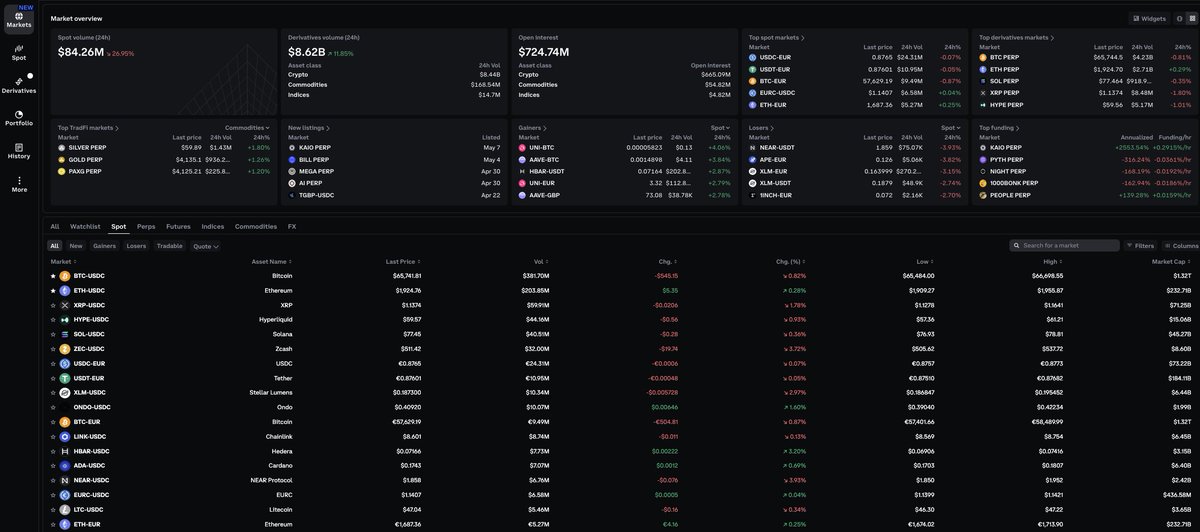Star HYPE-USDC as a favorite
1200x532 pixels.
(53, 319)
